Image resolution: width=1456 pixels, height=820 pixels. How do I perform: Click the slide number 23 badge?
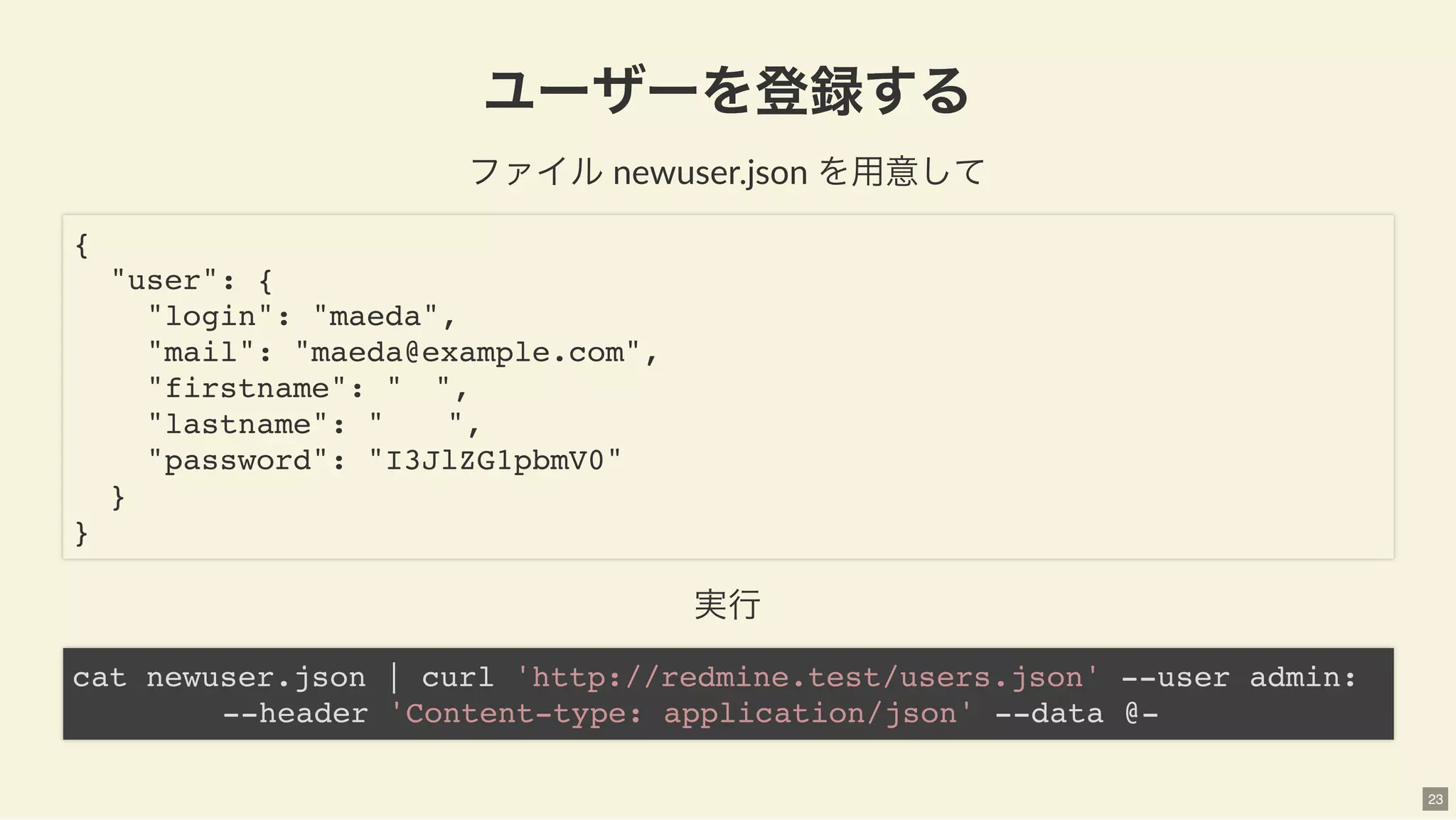[1435, 799]
